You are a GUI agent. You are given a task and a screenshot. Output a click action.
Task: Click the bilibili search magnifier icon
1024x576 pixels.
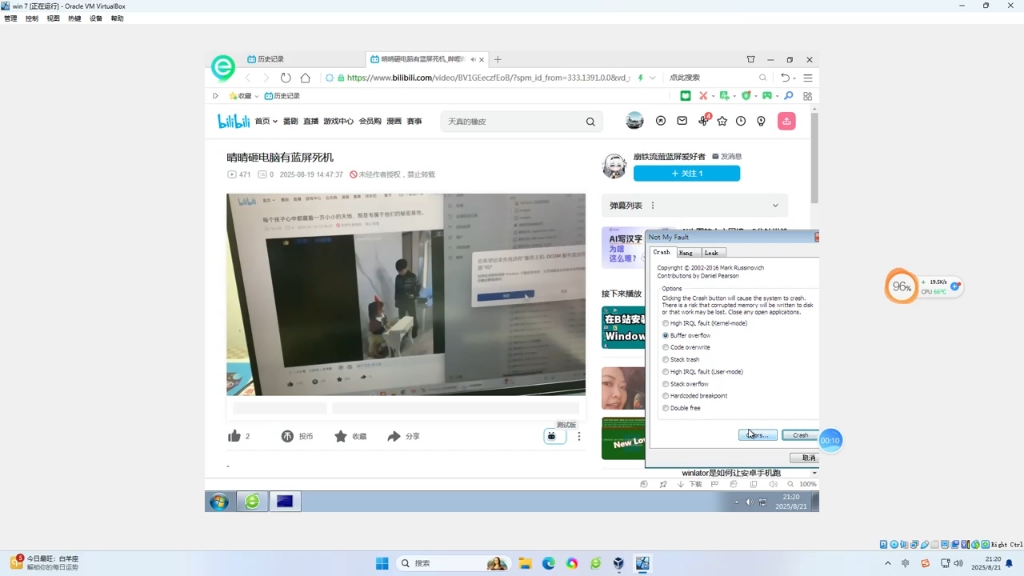coord(590,121)
